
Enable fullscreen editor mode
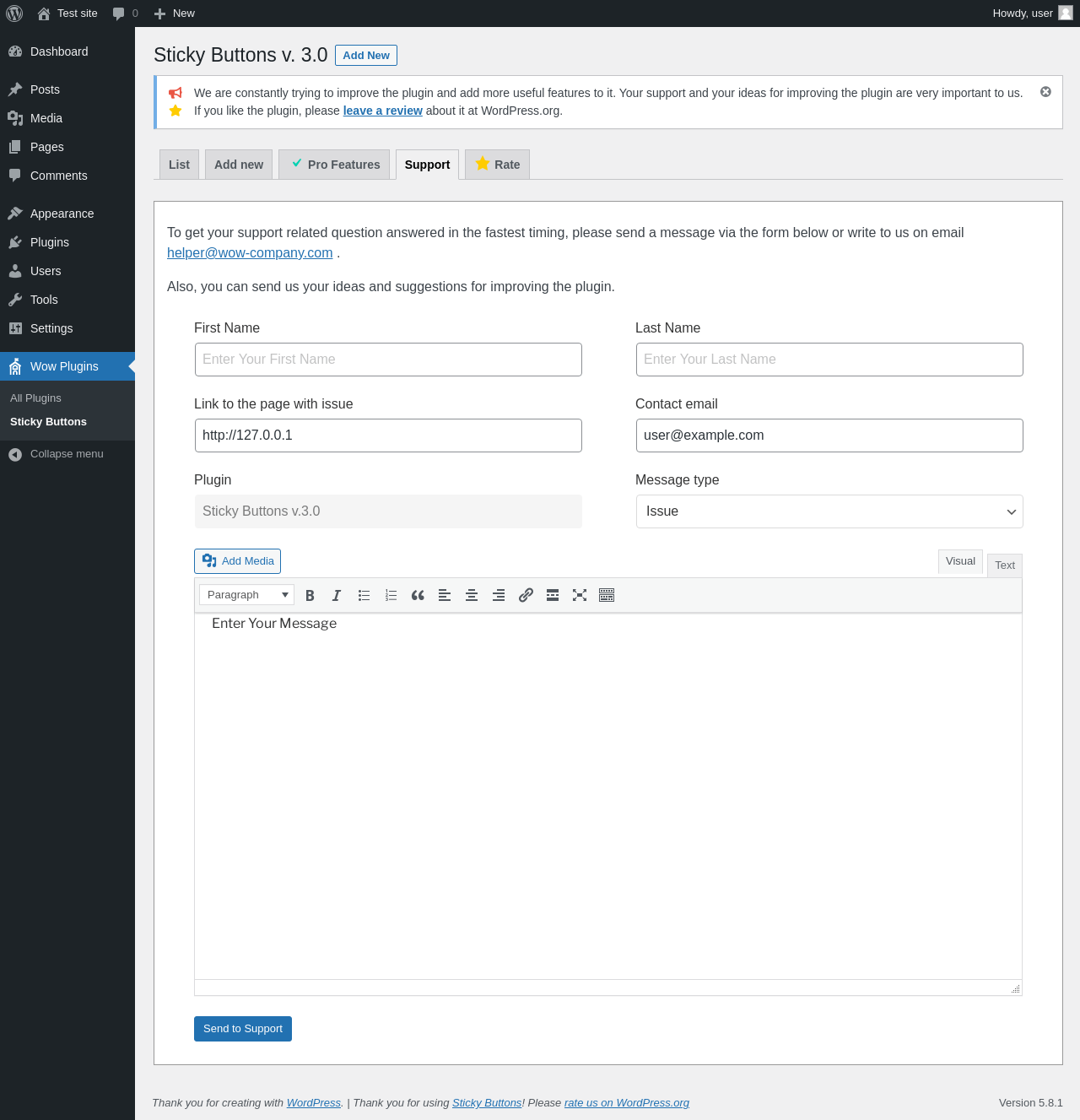pyautogui.click(x=580, y=595)
